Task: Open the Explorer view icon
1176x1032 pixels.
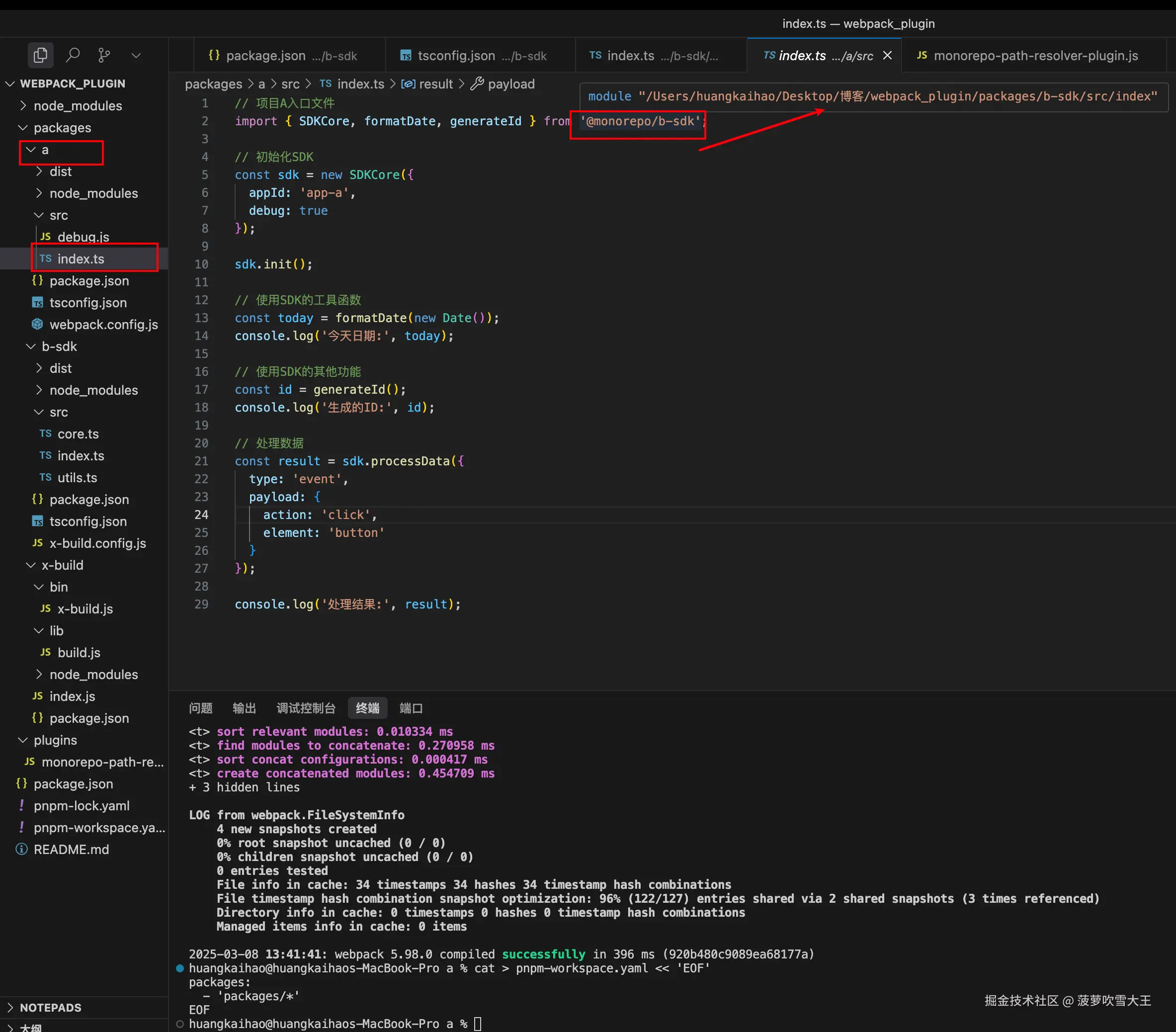Action: pos(40,55)
